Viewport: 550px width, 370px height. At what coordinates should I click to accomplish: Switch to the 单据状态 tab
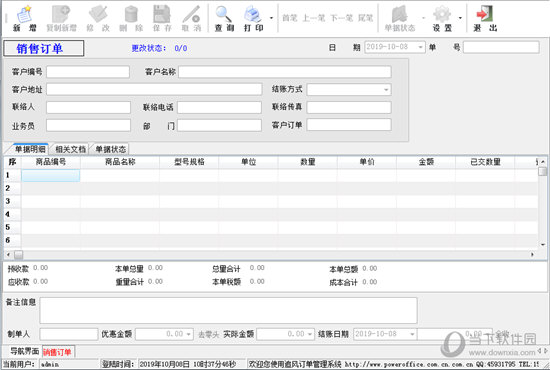(x=110, y=149)
